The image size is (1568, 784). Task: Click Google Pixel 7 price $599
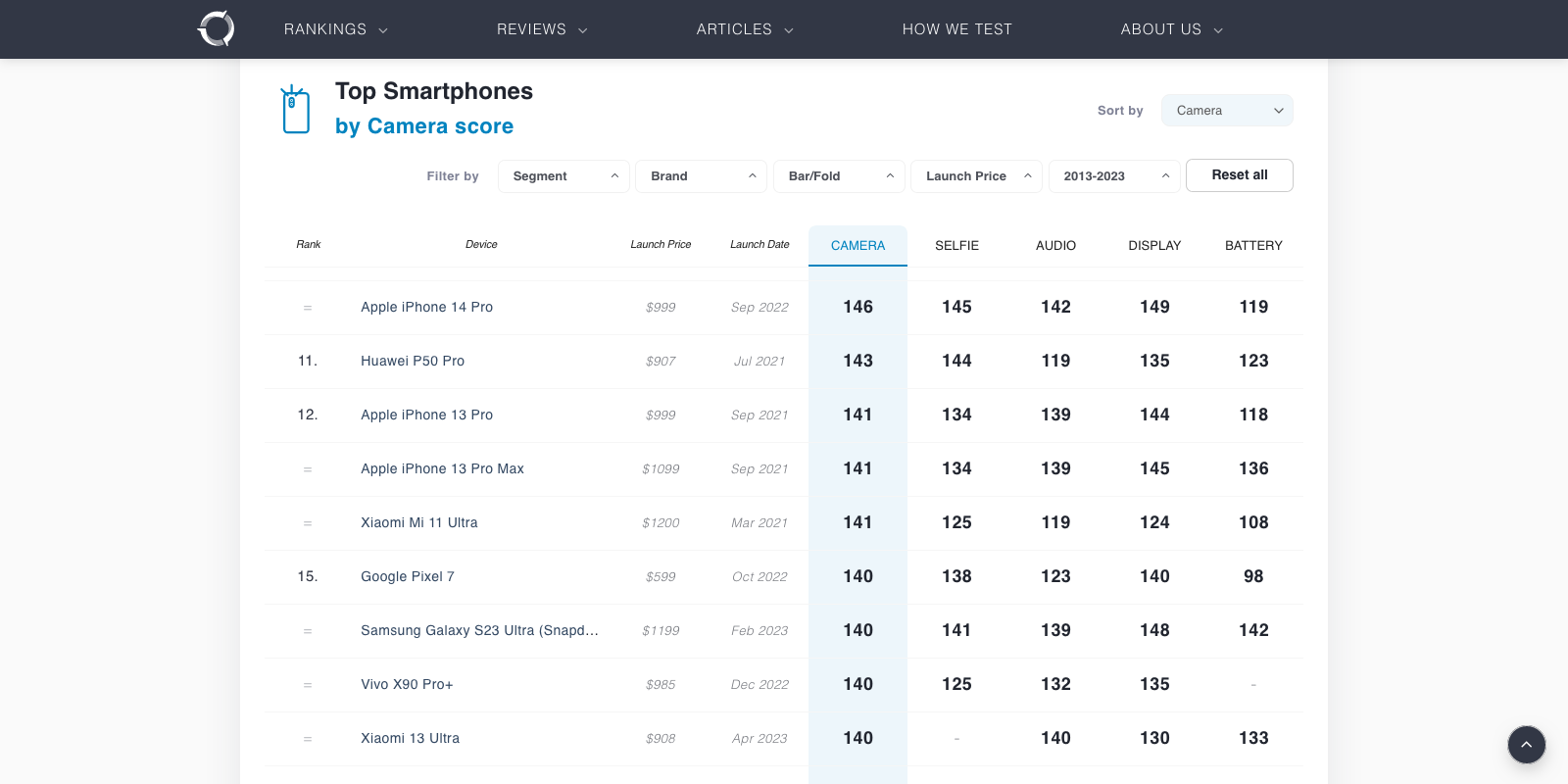(661, 576)
